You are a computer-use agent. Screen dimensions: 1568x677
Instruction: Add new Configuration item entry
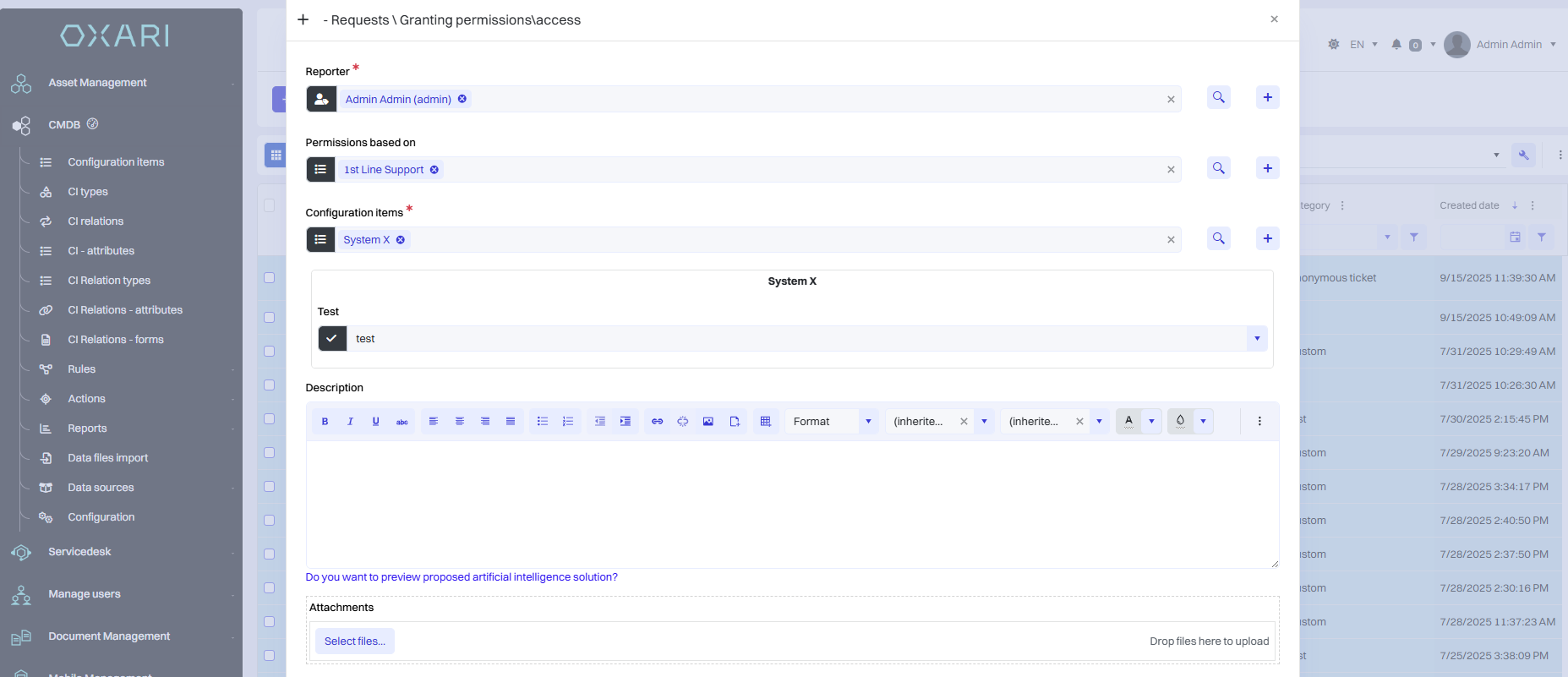click(1268, 238)
